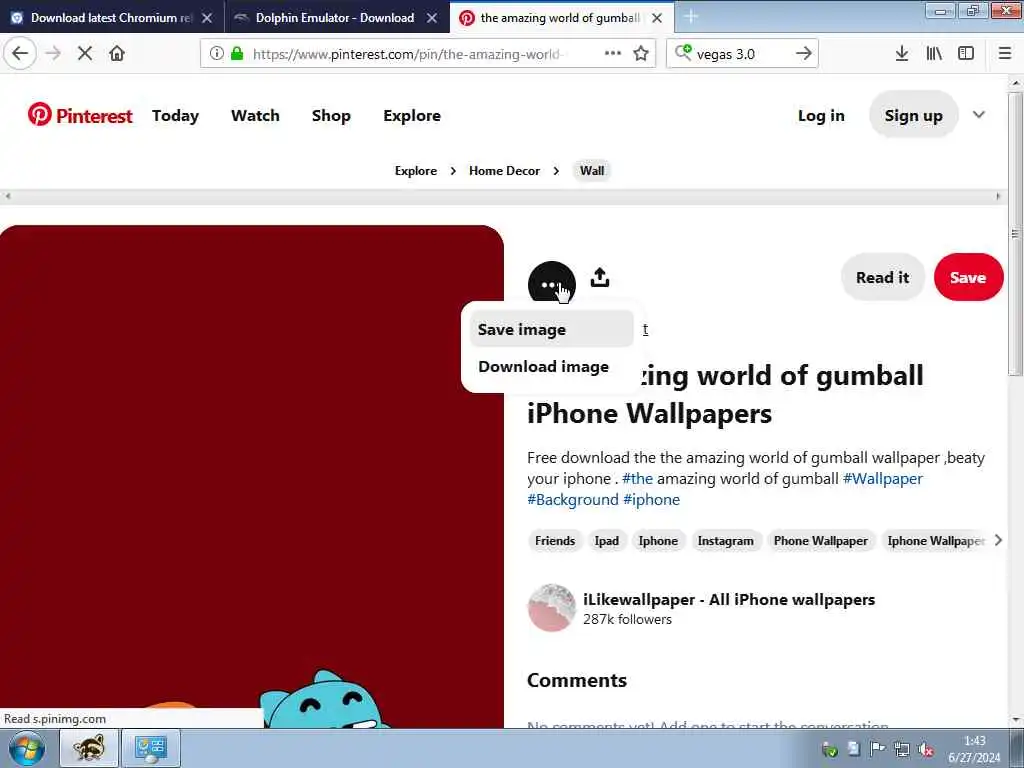Screen dimensions: 1024x768
Task: Click the page vertical scrollbar thumb
Action: (1015, 233)
